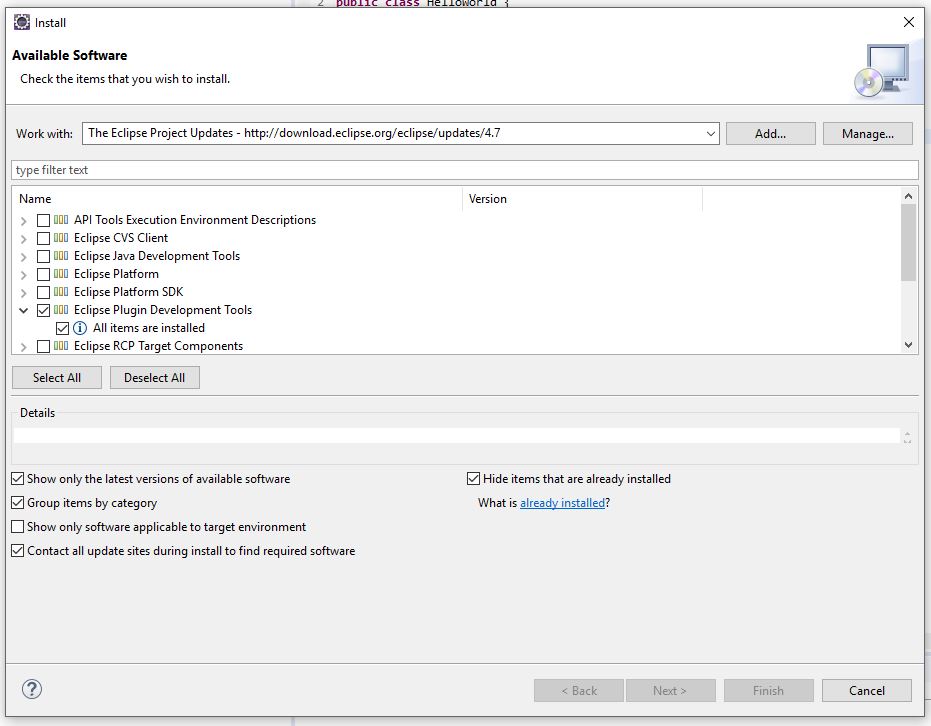The height and width of the screenshot is (726, 931).
Task: Select Eclipse RCP Target Components row label
Action: (159, 346)
